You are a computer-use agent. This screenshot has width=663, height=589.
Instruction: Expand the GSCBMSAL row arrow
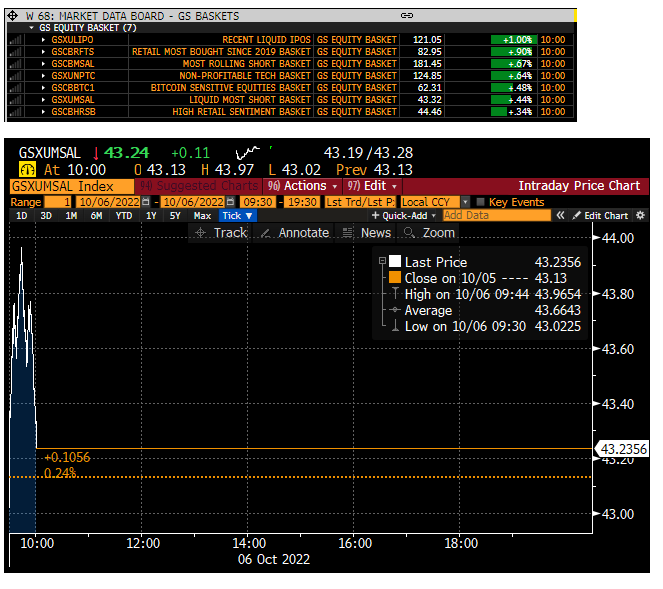pos(43,64)
